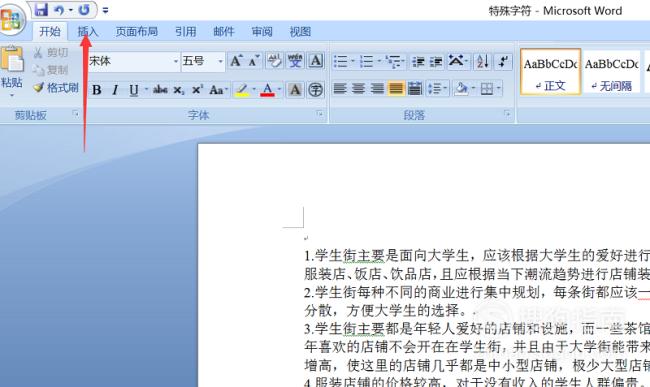The height and width of the screenshot is (387, 650).
Task: Click the Office button logo
Action: tap(11, 19)
